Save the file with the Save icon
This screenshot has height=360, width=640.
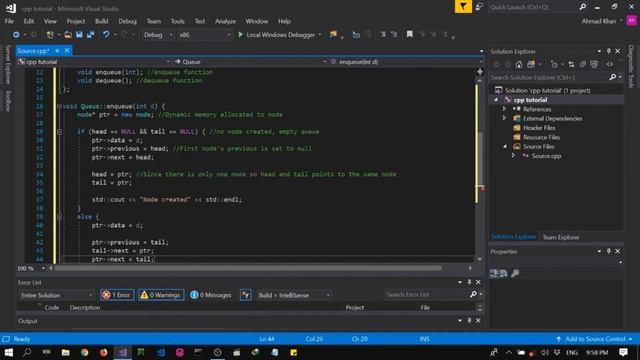pos(79,35)
